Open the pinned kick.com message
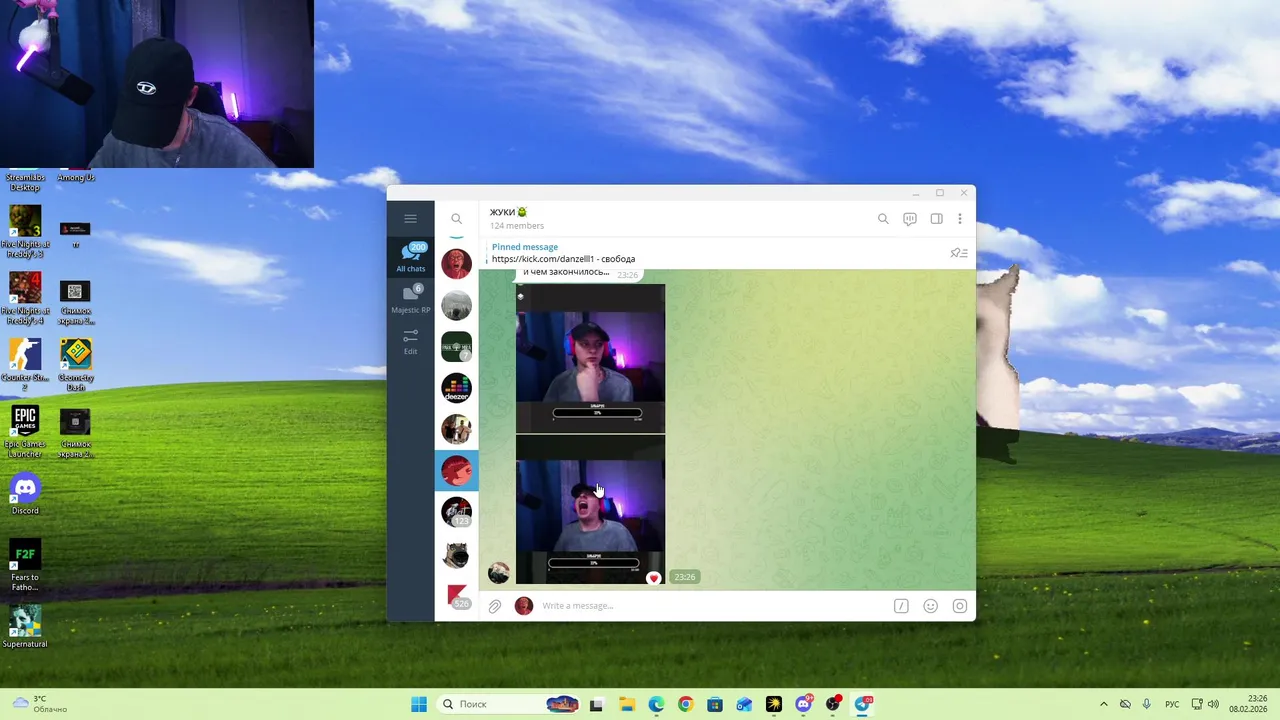 715,253
